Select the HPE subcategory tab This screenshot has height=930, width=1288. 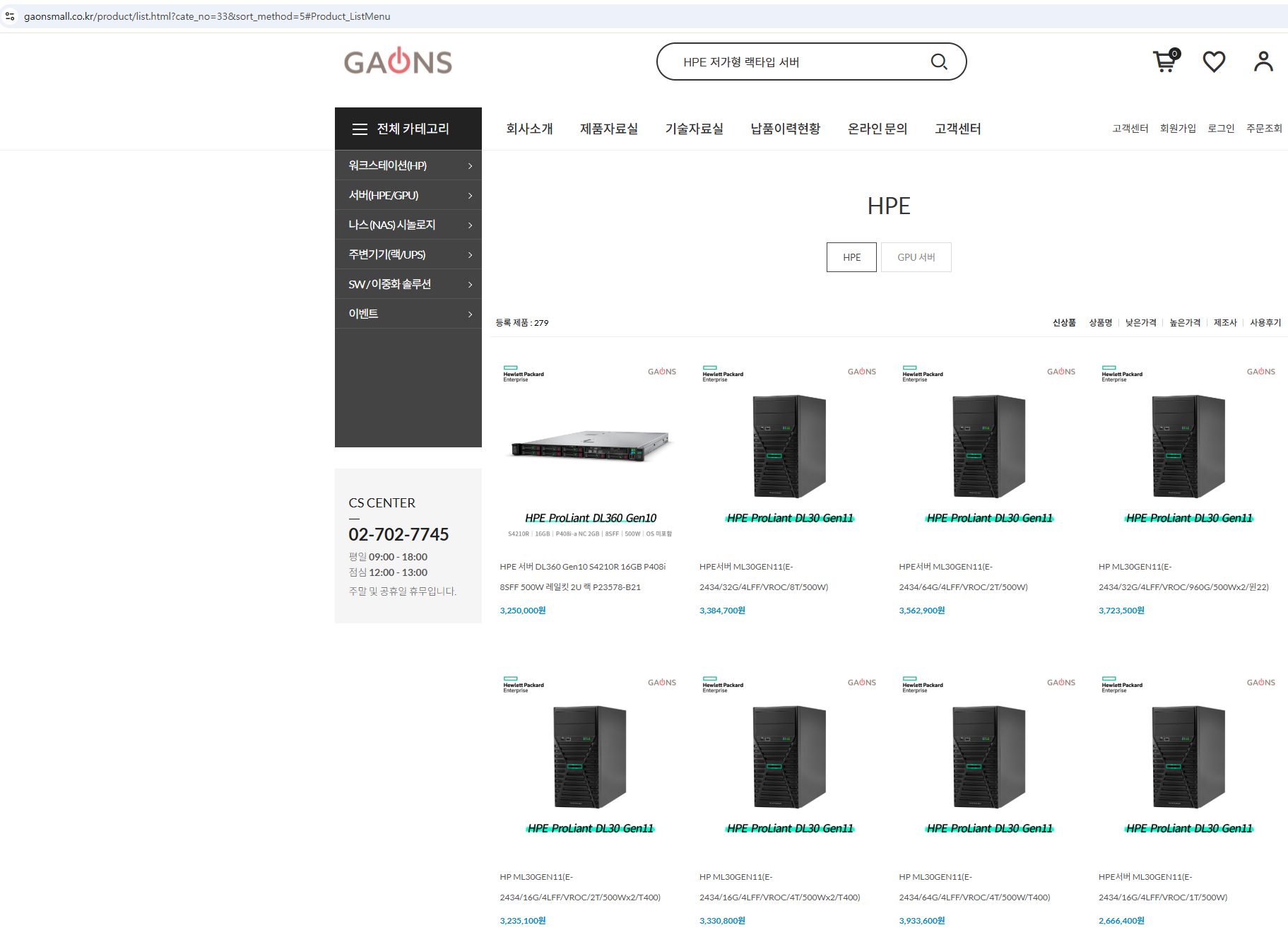[x=851, y=257]
